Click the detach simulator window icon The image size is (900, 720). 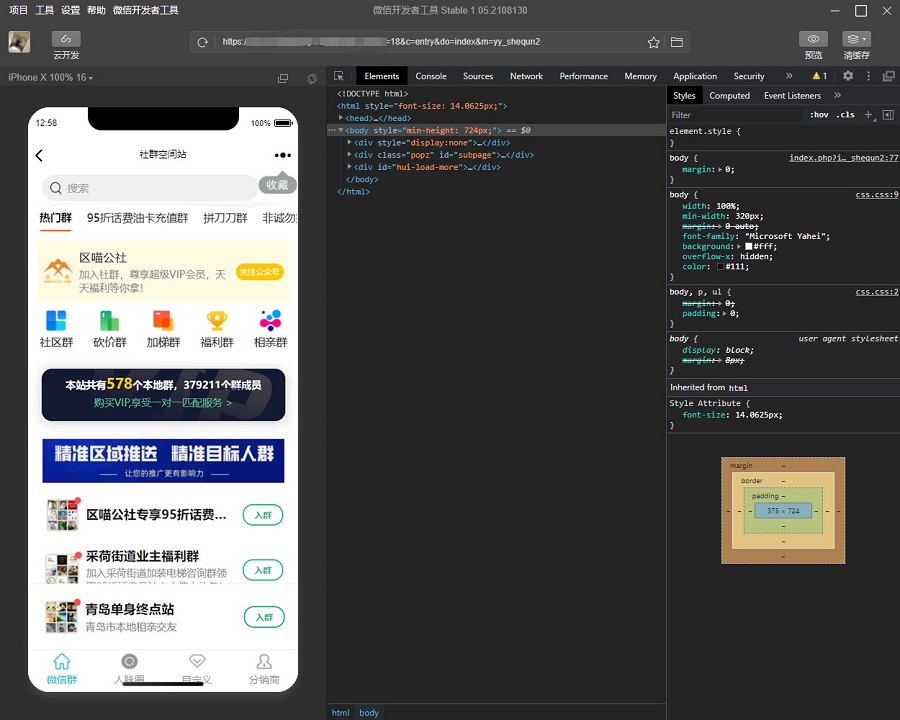tap(283, 78)
